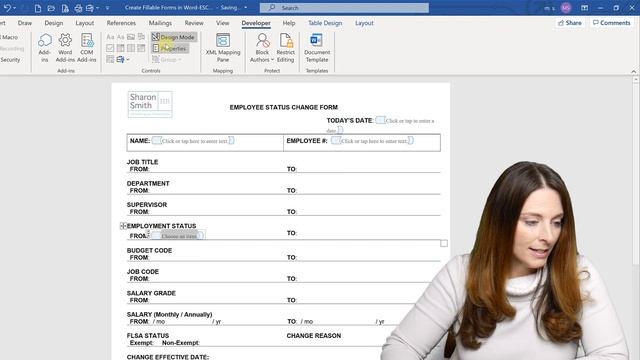Open control Properties button
This screenshot has height=360, width=640.
point(170,48)
